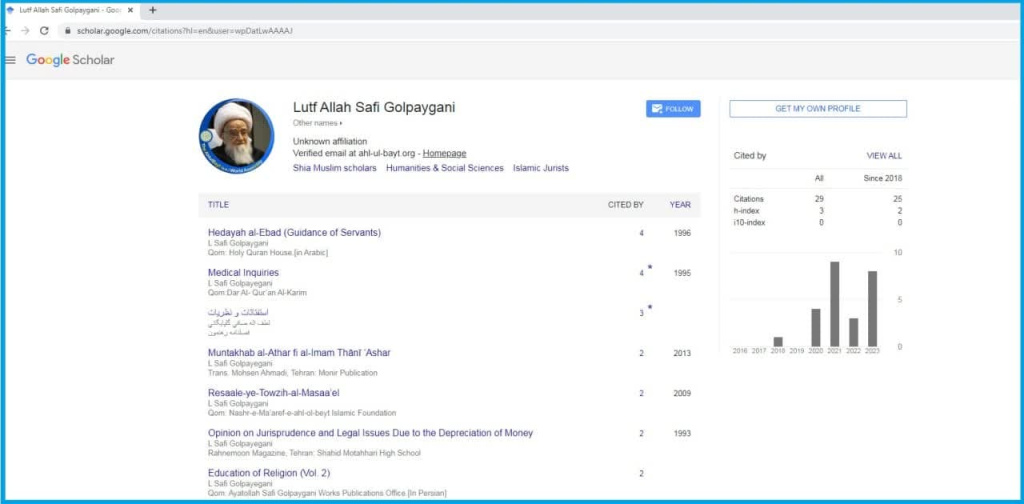Open the Hedayah al-Ebad article

pyautogui.click(x=294, y=233)
